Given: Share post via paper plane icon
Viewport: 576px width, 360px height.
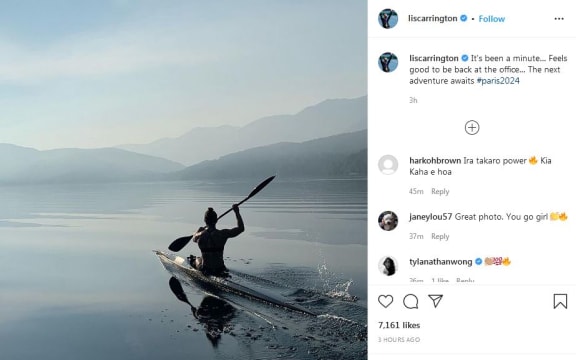Looking at the screenshot, I should tap(435, 301).
